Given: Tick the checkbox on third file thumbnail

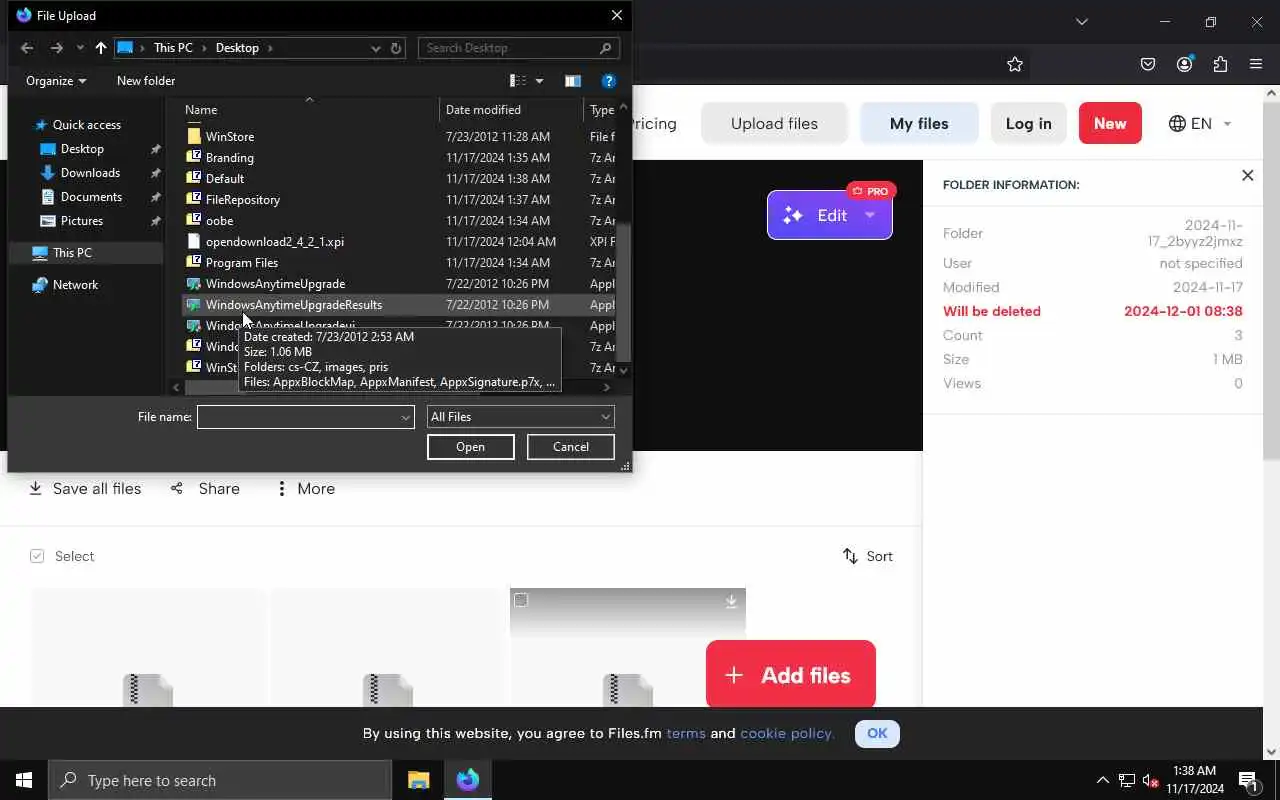Looking at the screenshot, I should [520, 600].
